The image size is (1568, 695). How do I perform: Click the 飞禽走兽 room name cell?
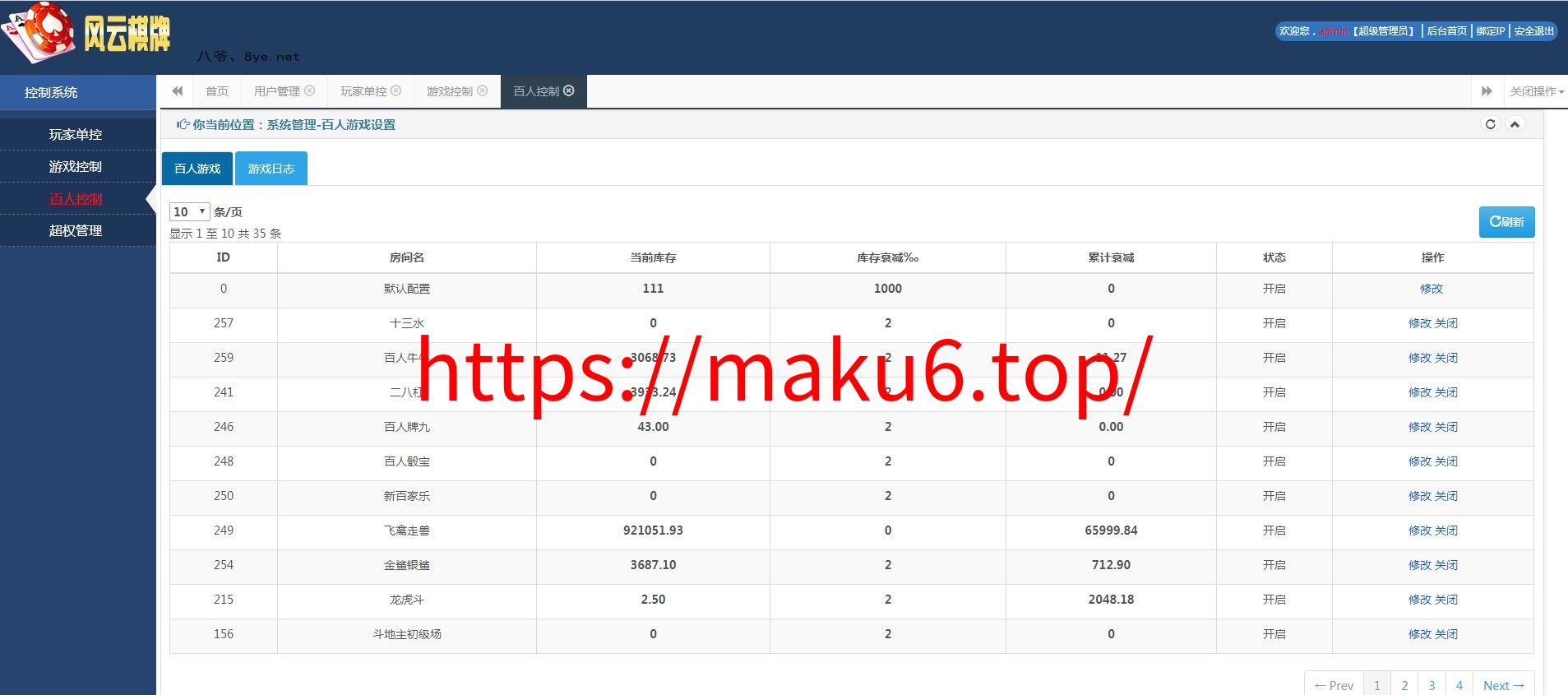click(x=407, y=531)
